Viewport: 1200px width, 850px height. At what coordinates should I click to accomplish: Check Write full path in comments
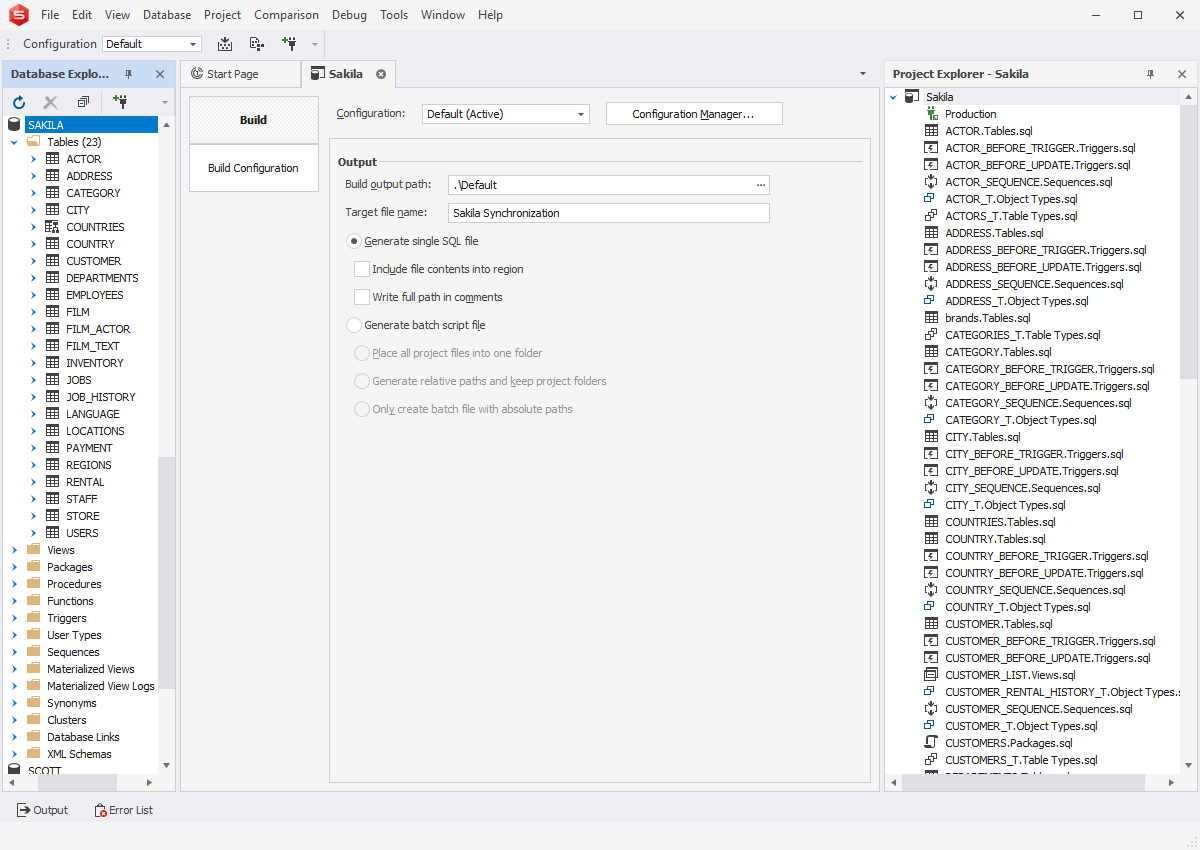click(x=362, y=297)
